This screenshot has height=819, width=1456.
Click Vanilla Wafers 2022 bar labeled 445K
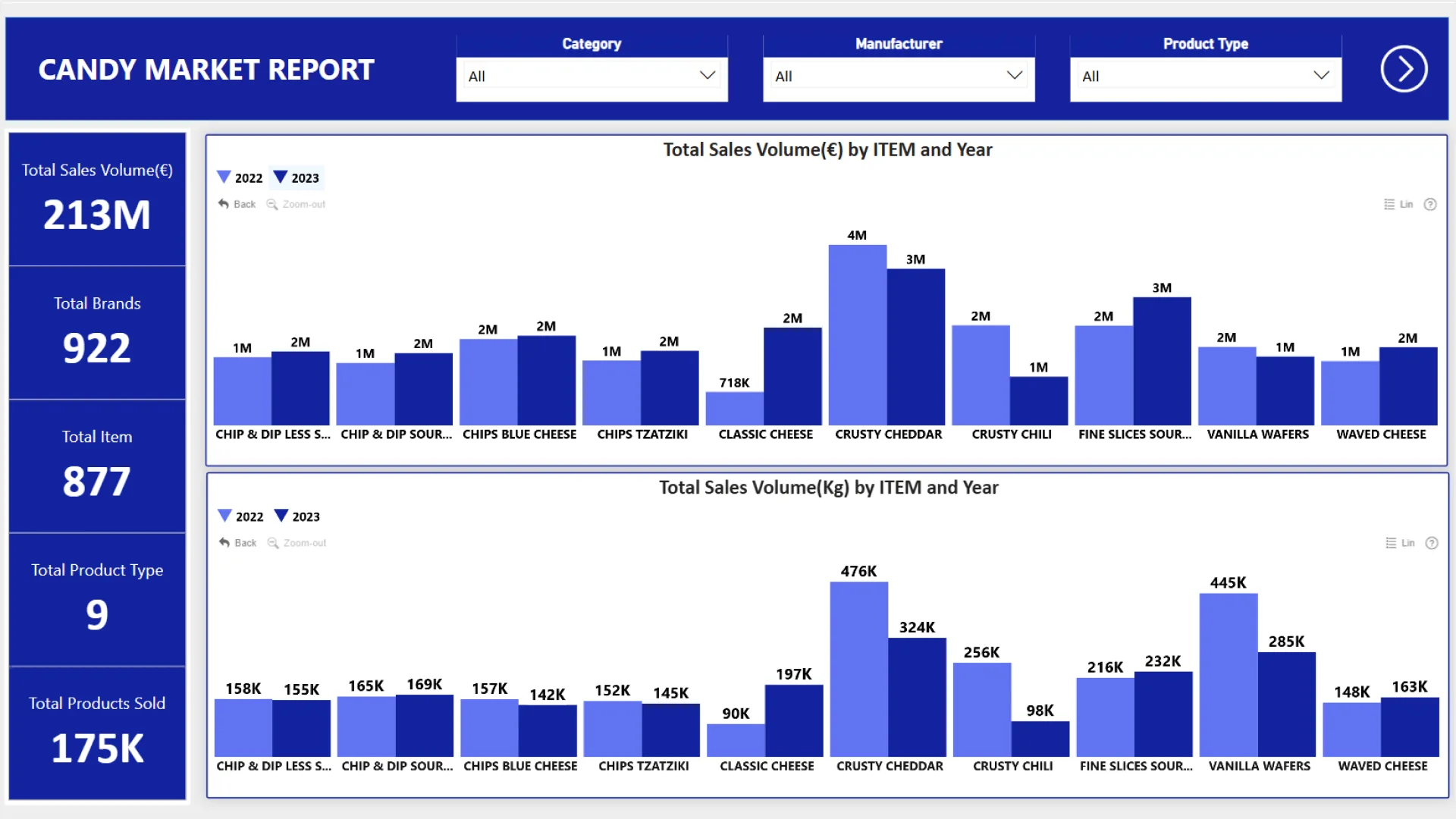click(1228, 675)
